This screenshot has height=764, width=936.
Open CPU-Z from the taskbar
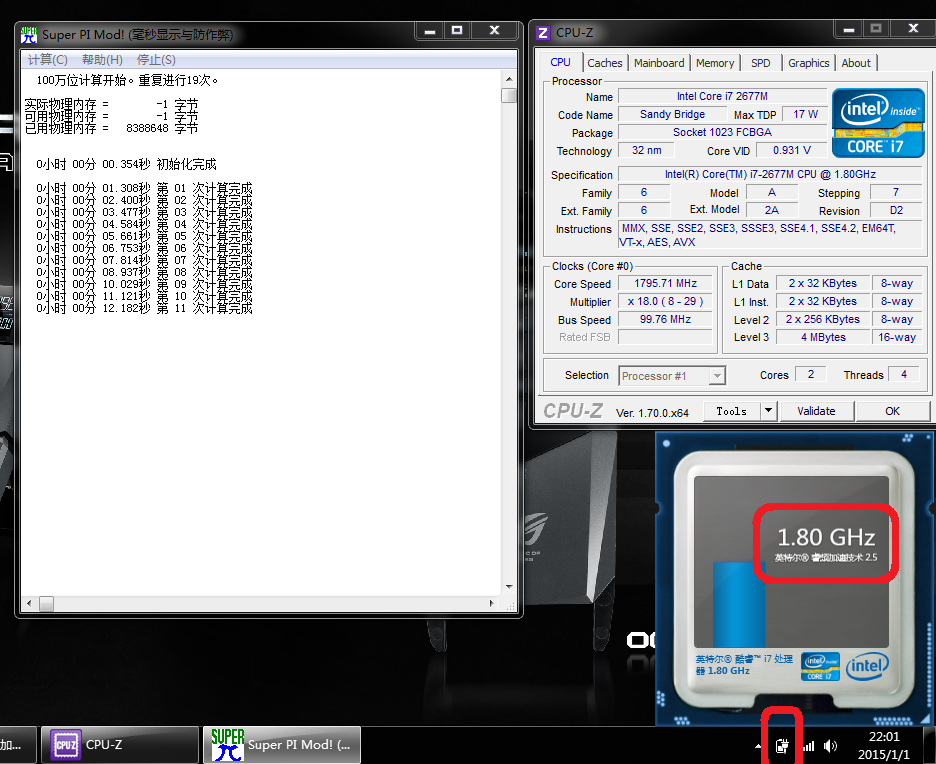pyautogui.click(x=119, y=745)
